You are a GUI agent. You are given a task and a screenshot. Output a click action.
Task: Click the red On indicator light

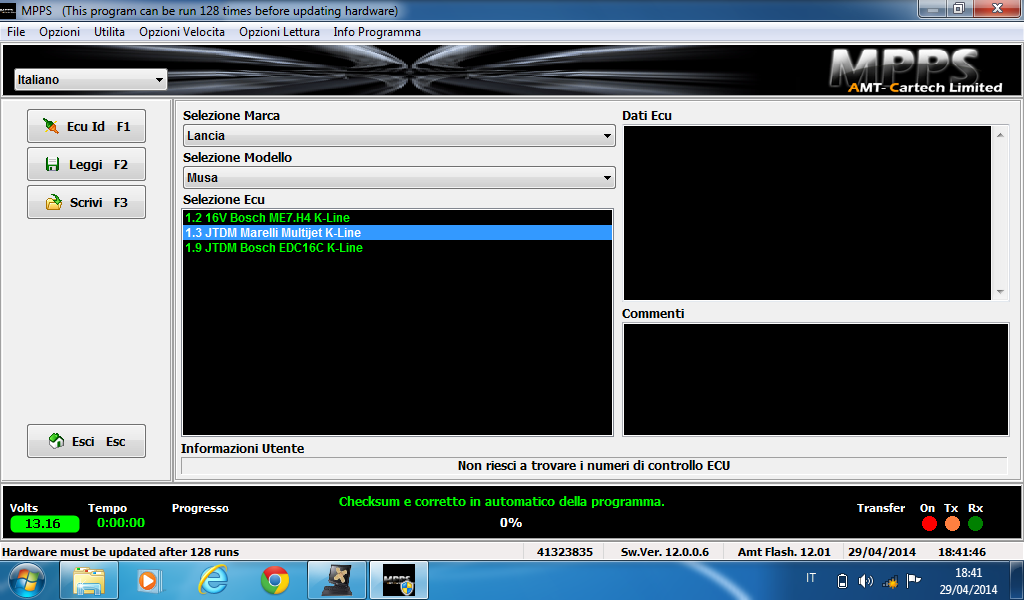point(929,524)
